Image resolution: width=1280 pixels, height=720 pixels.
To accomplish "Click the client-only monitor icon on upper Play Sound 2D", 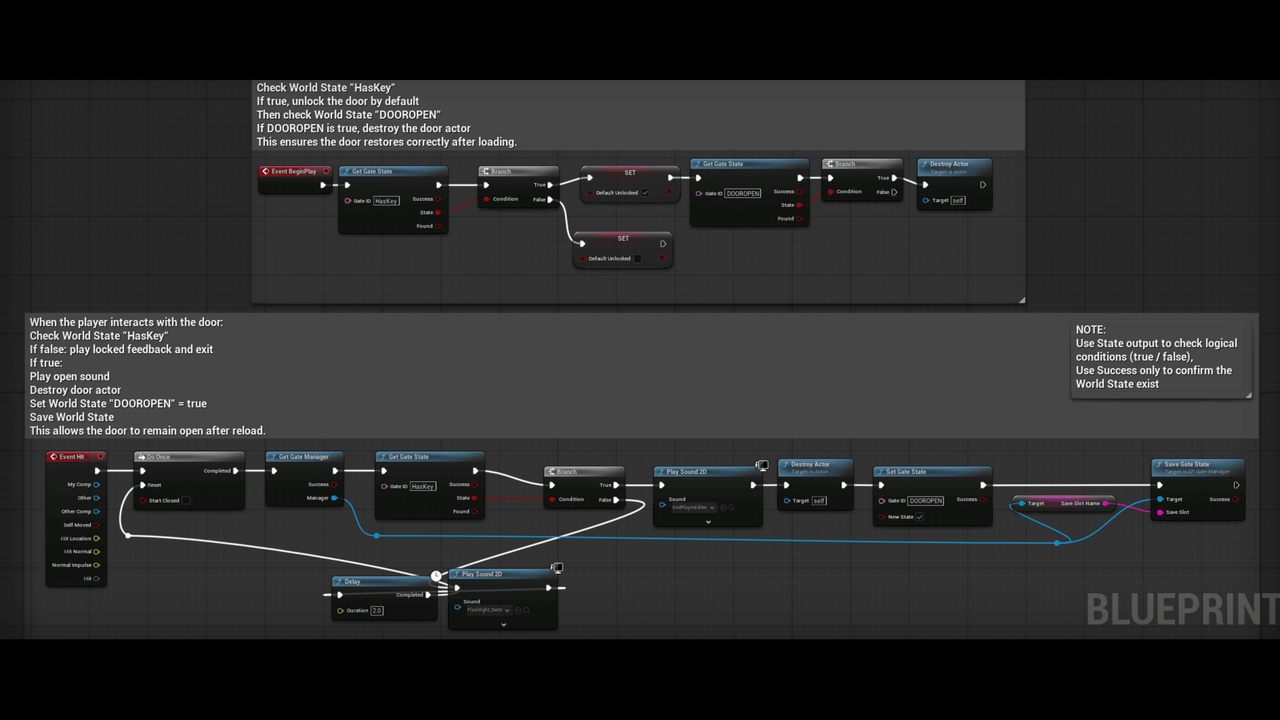I will tap(762, 466).
